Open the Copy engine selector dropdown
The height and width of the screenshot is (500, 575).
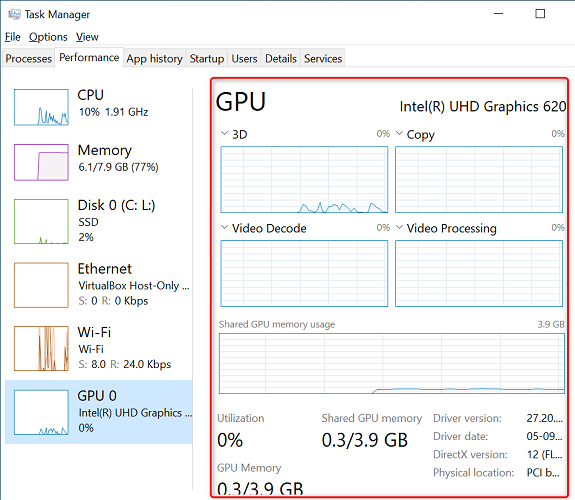(x=399, y=134)
